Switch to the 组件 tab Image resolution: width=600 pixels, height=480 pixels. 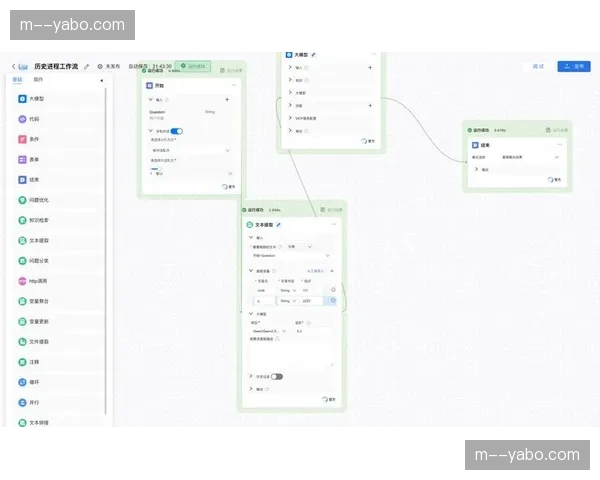pos(38,79)
